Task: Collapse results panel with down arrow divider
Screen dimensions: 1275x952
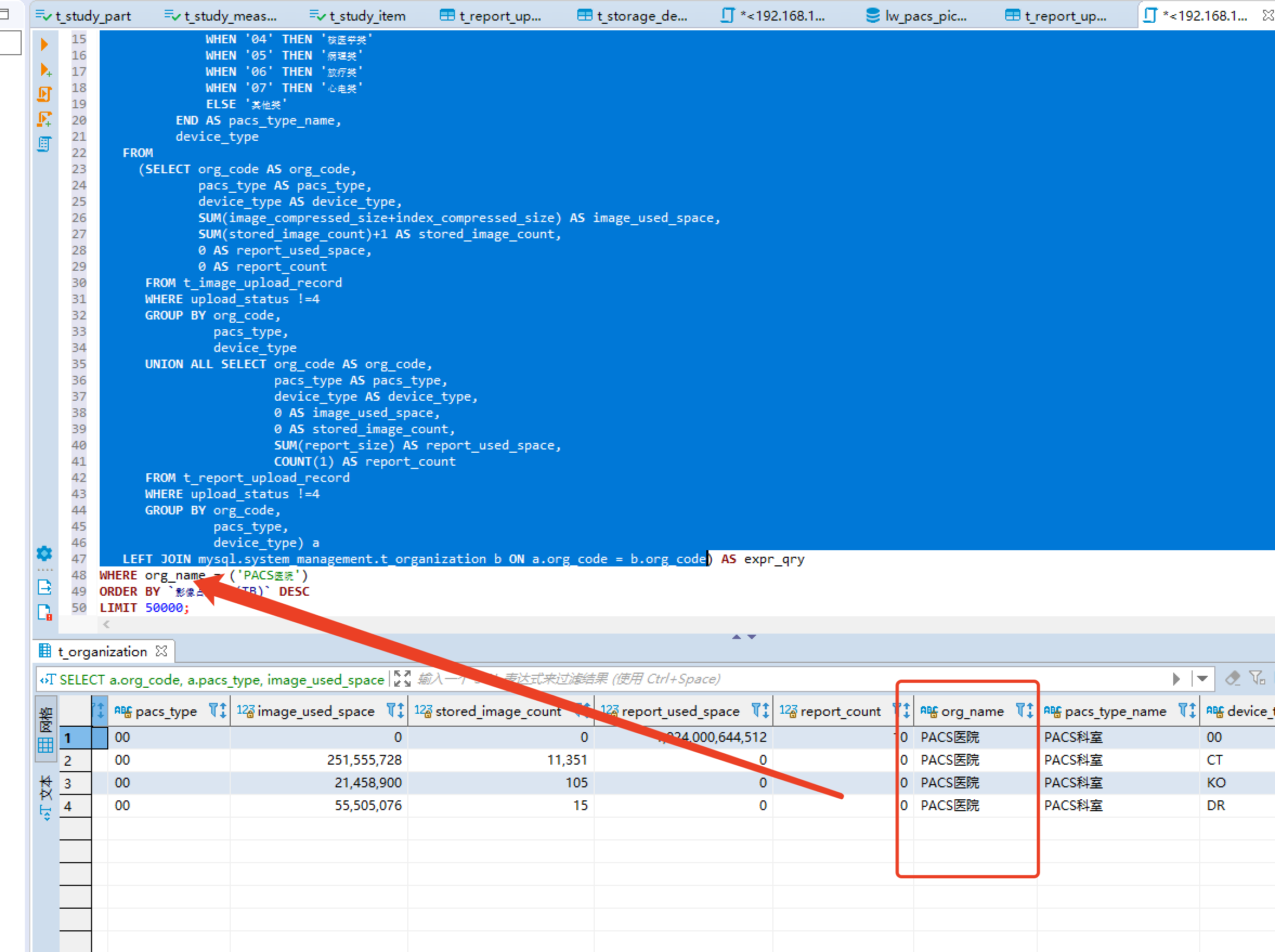Action: point(752,637)
